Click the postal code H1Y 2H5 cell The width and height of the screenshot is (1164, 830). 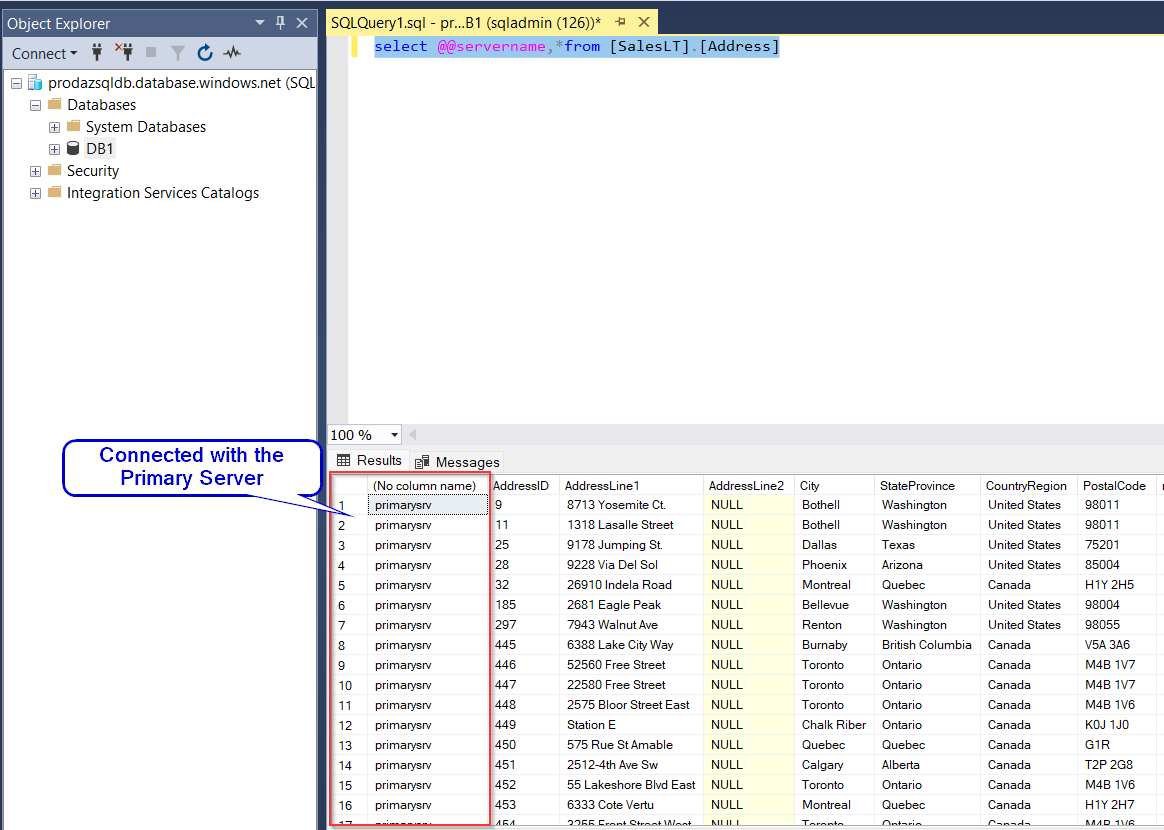pyautogui.click(x=1116, y=586)
